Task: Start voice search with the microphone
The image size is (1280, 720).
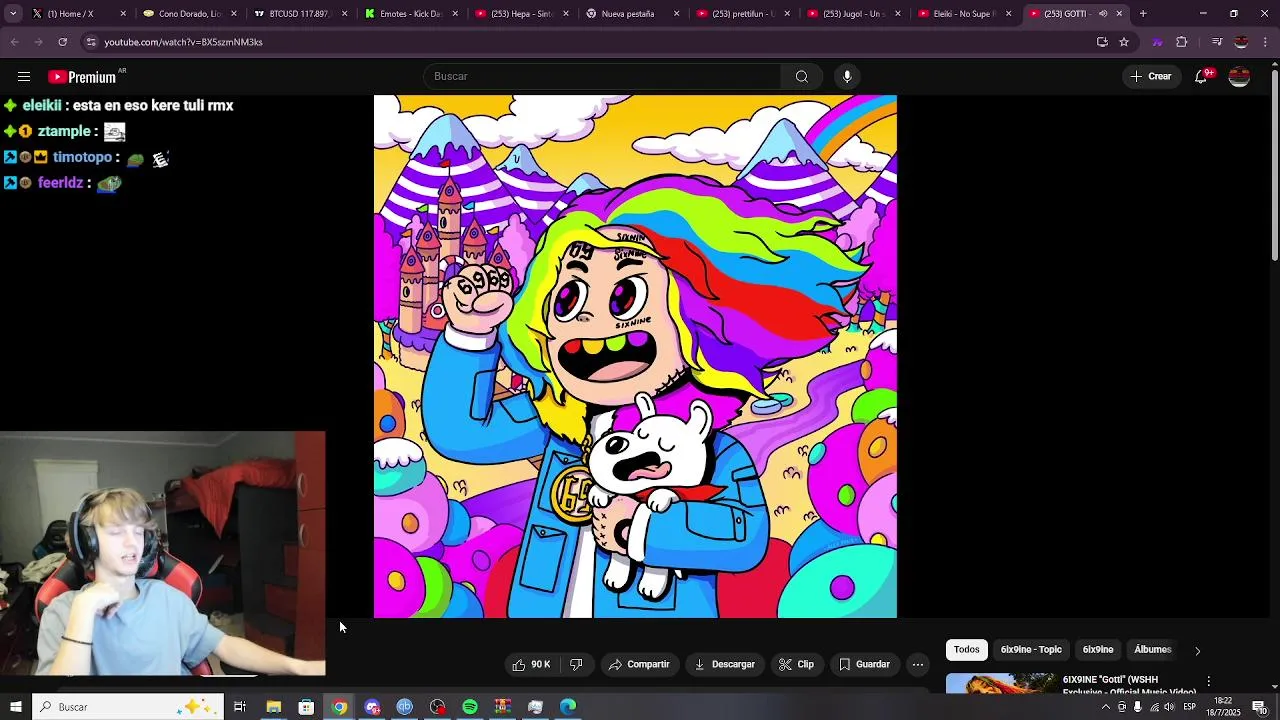Action: click(x=847, y=77)
